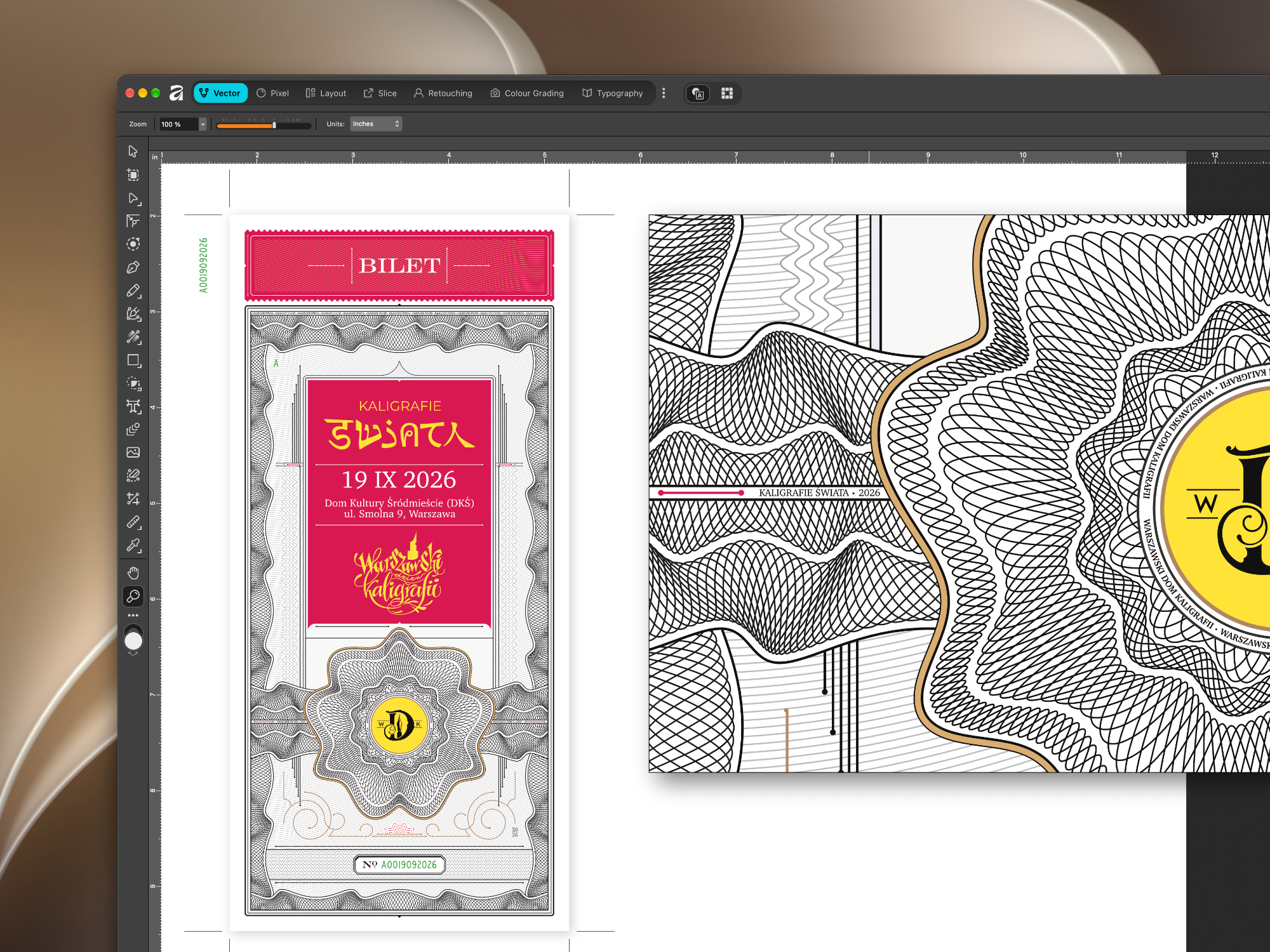Select the Gradient fill tool
The image size is (1270, 952).
point(133,337)
